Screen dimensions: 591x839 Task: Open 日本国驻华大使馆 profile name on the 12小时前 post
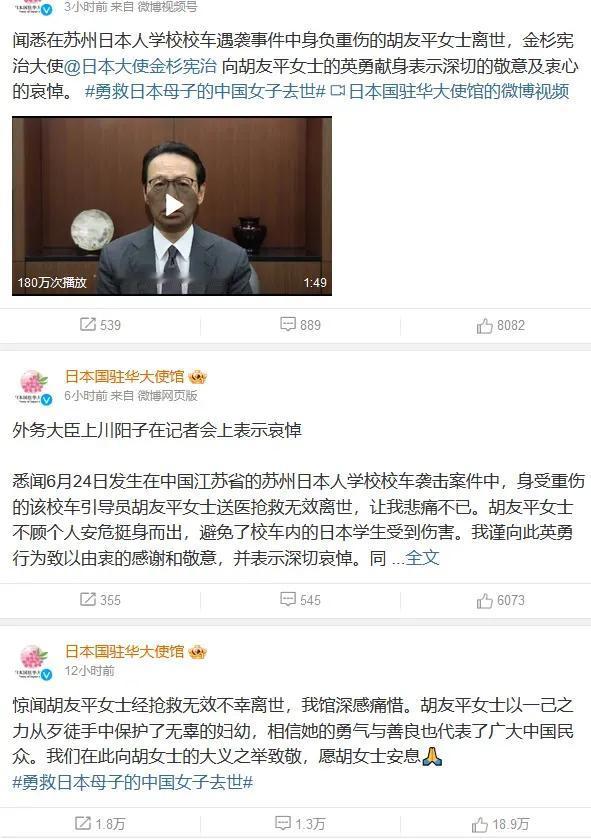pyautogui.click(x=124, y=652)
